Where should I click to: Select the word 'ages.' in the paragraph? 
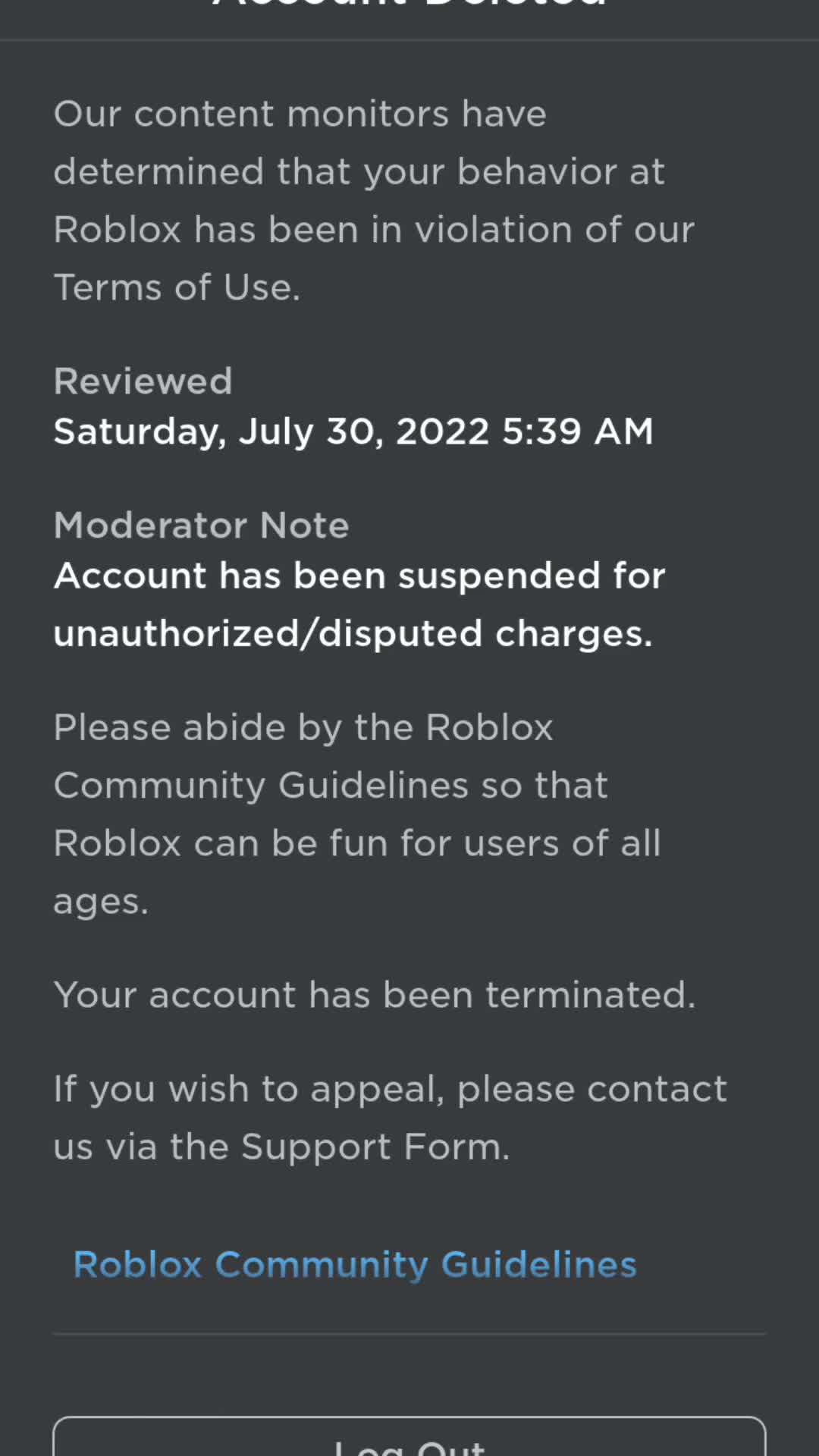click(101, 902)
